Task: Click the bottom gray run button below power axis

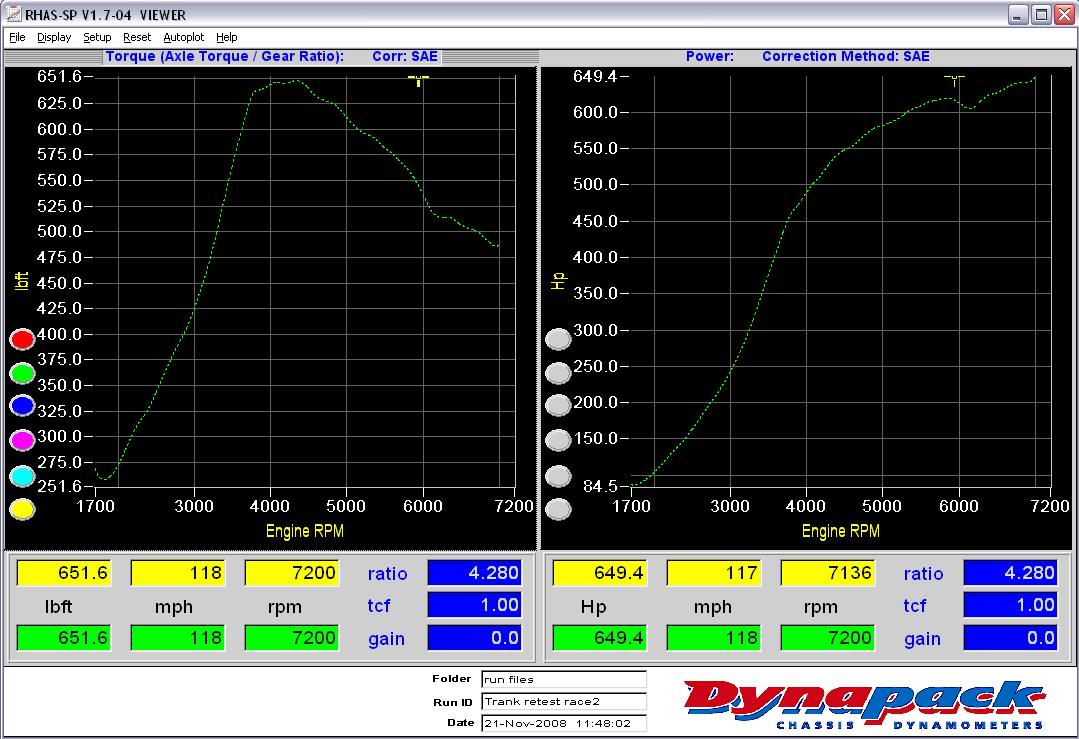Action: 558,509
